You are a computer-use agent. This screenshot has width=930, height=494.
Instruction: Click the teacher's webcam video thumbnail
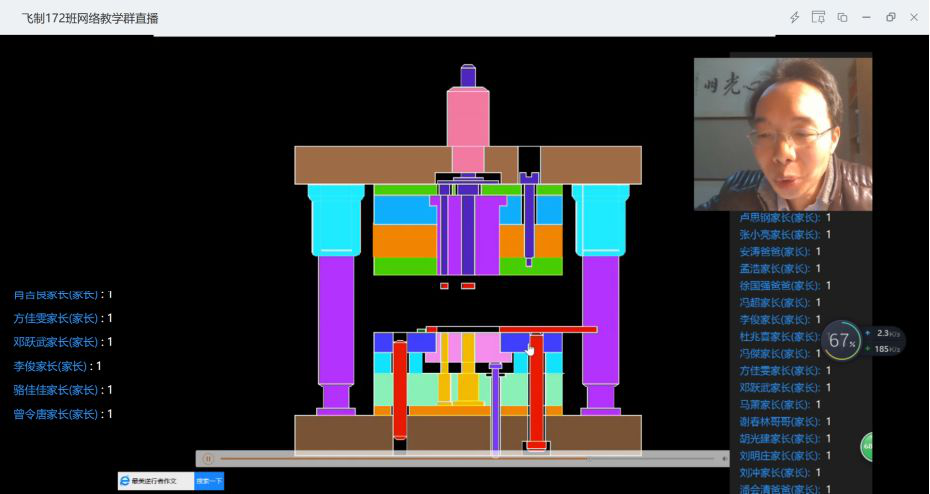pyautogui.click(x=783, y=133)
